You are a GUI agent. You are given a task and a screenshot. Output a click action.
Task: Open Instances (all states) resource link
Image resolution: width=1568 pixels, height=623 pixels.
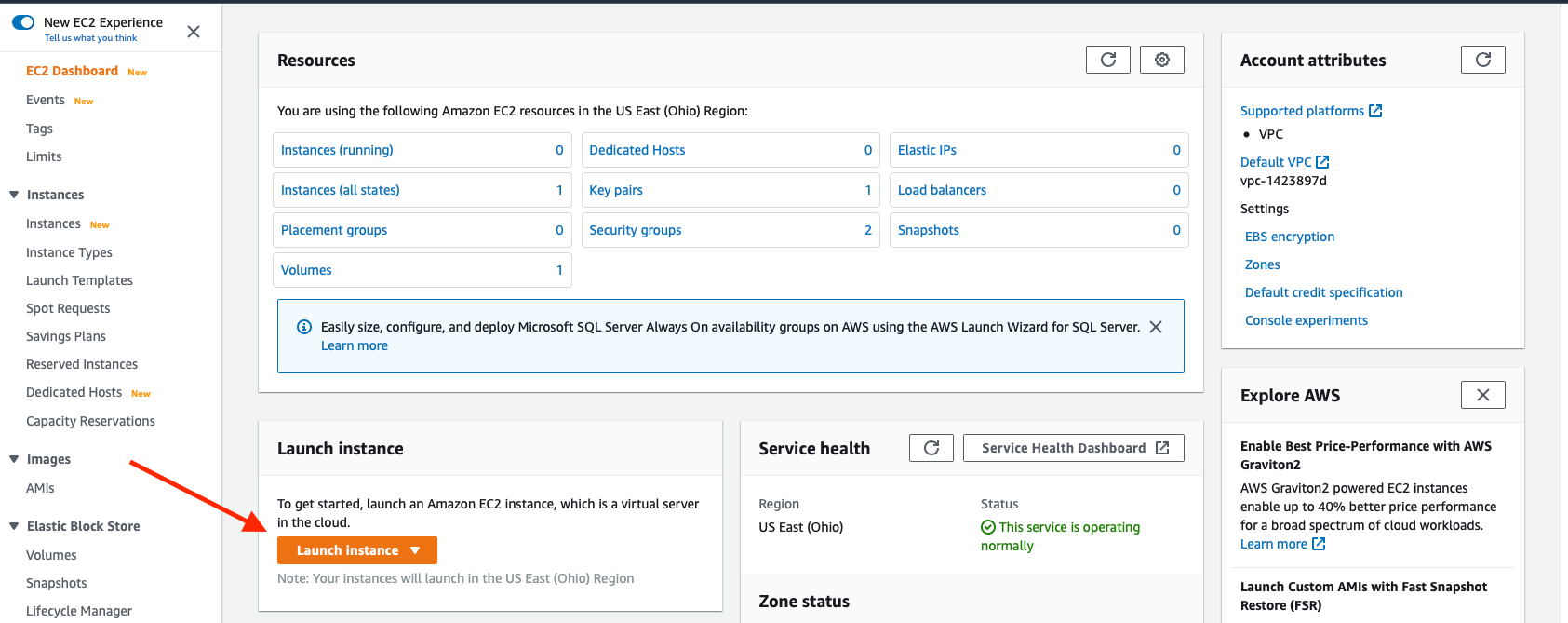340,190
